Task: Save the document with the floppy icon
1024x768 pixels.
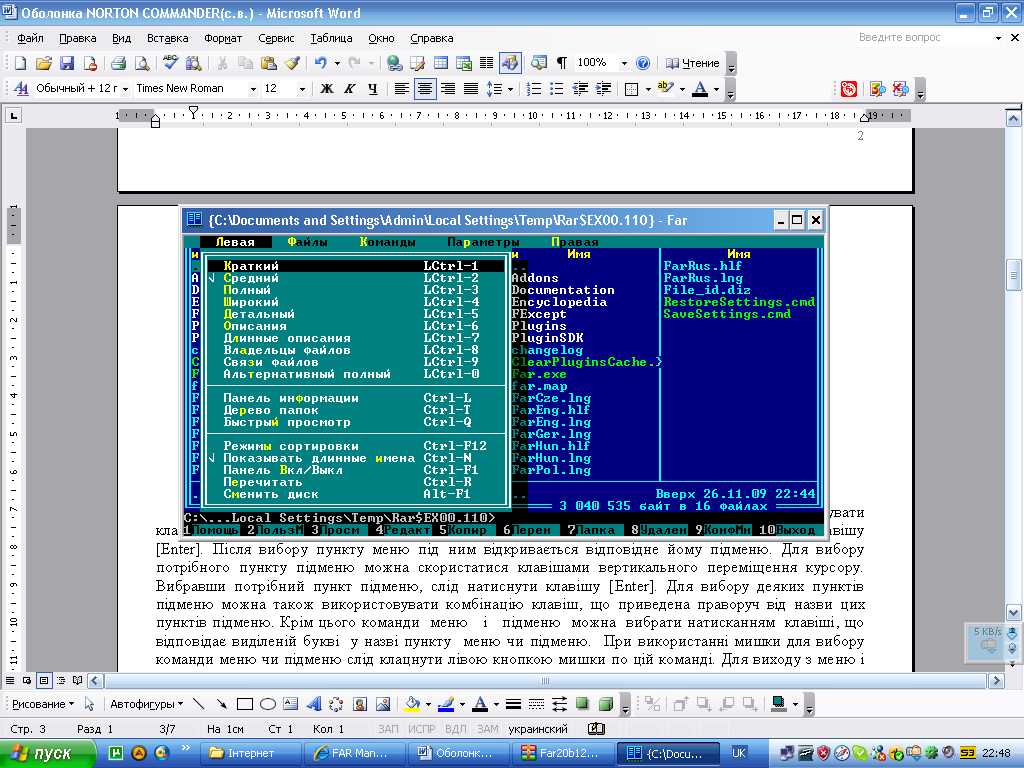Action: 67,63
